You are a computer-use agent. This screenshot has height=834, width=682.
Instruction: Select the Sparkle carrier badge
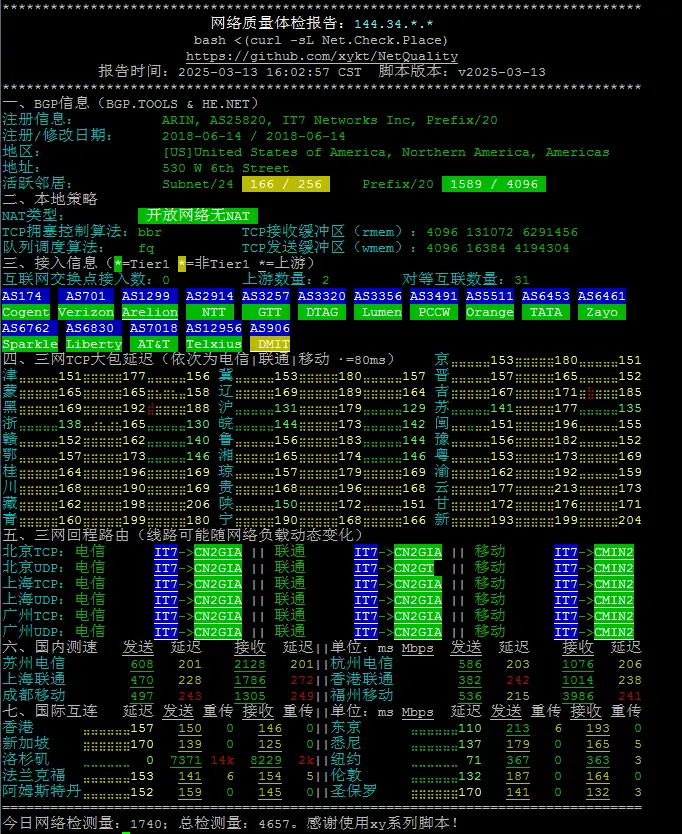point(30,344)
